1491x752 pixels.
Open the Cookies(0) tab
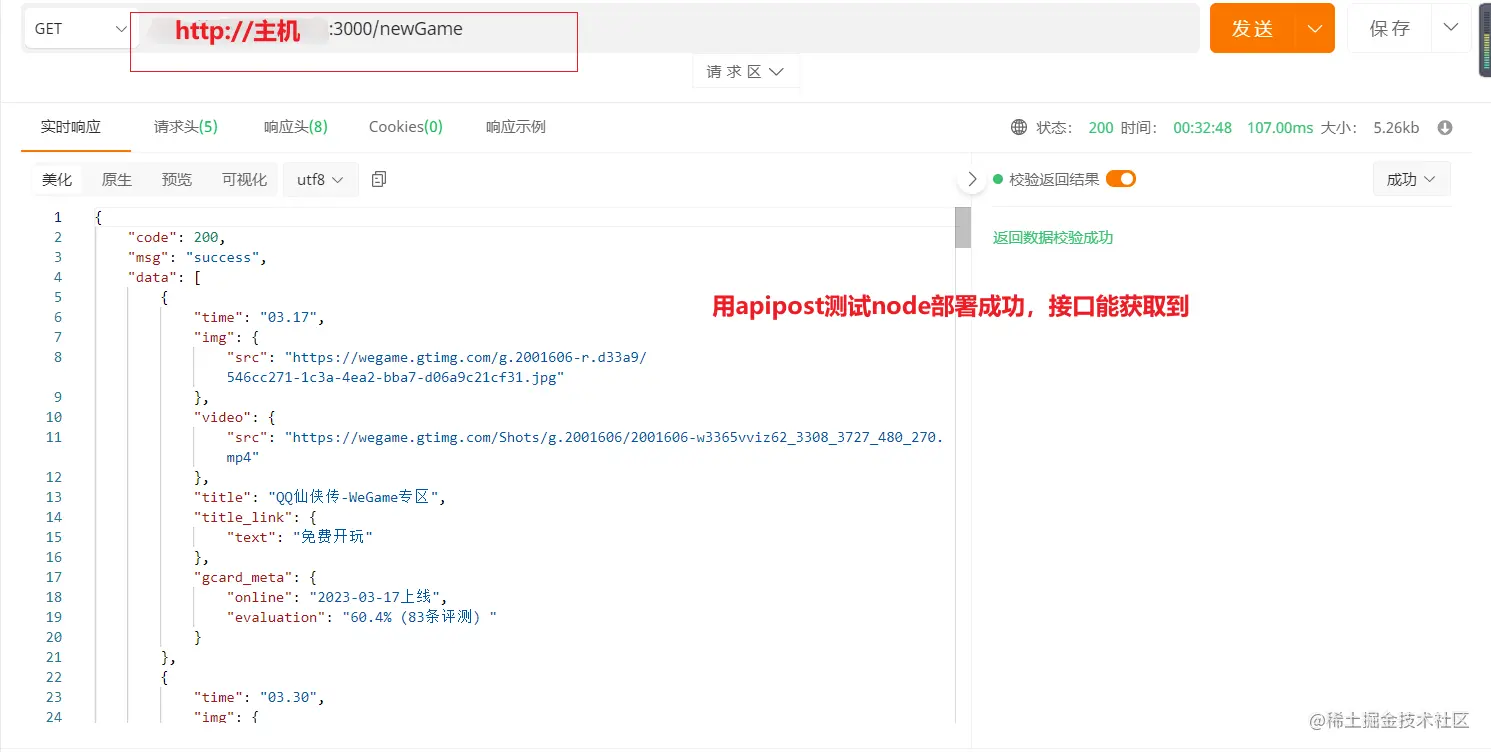406,127
